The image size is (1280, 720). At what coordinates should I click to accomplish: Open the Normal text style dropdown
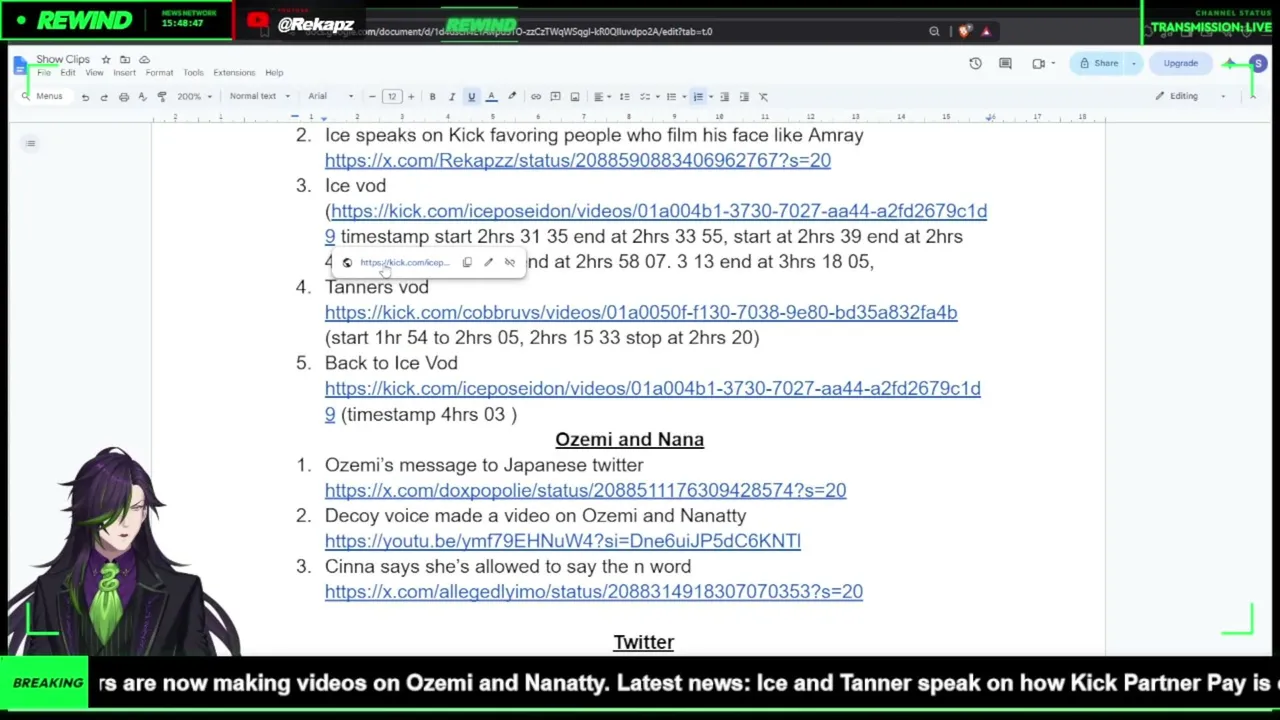pos(259,97)
